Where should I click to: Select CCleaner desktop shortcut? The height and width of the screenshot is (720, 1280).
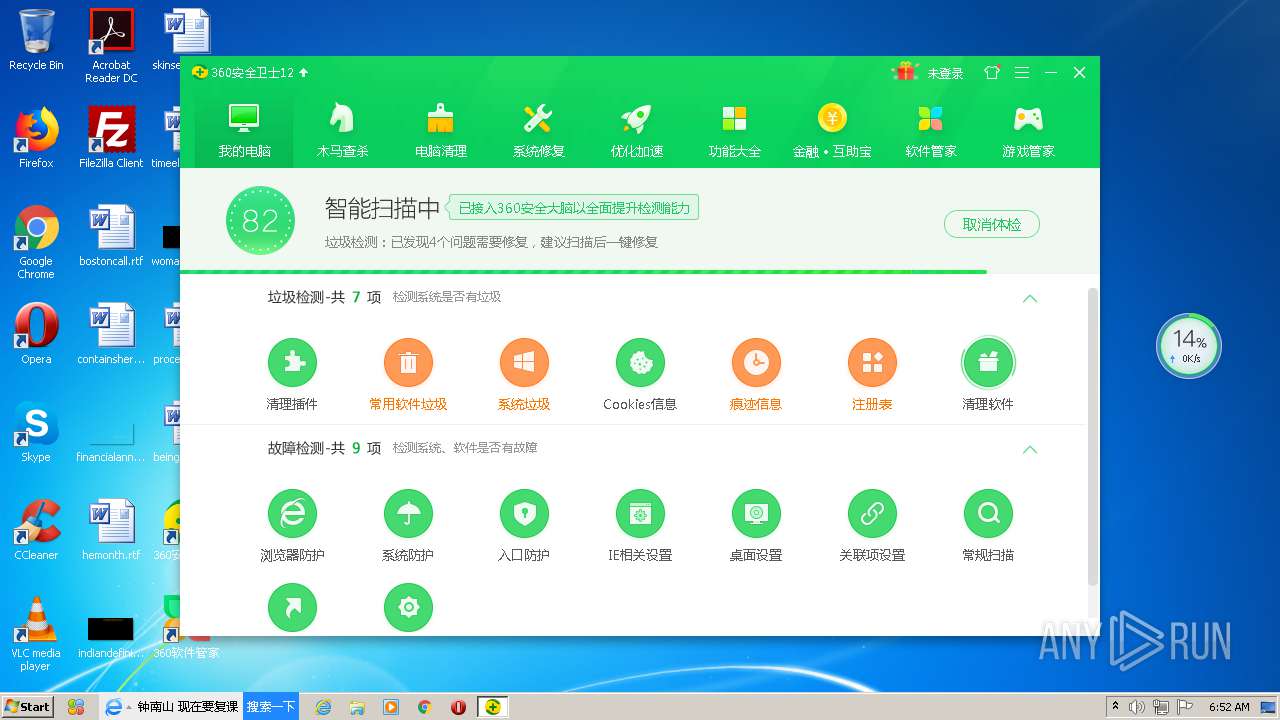coord(36,530)
